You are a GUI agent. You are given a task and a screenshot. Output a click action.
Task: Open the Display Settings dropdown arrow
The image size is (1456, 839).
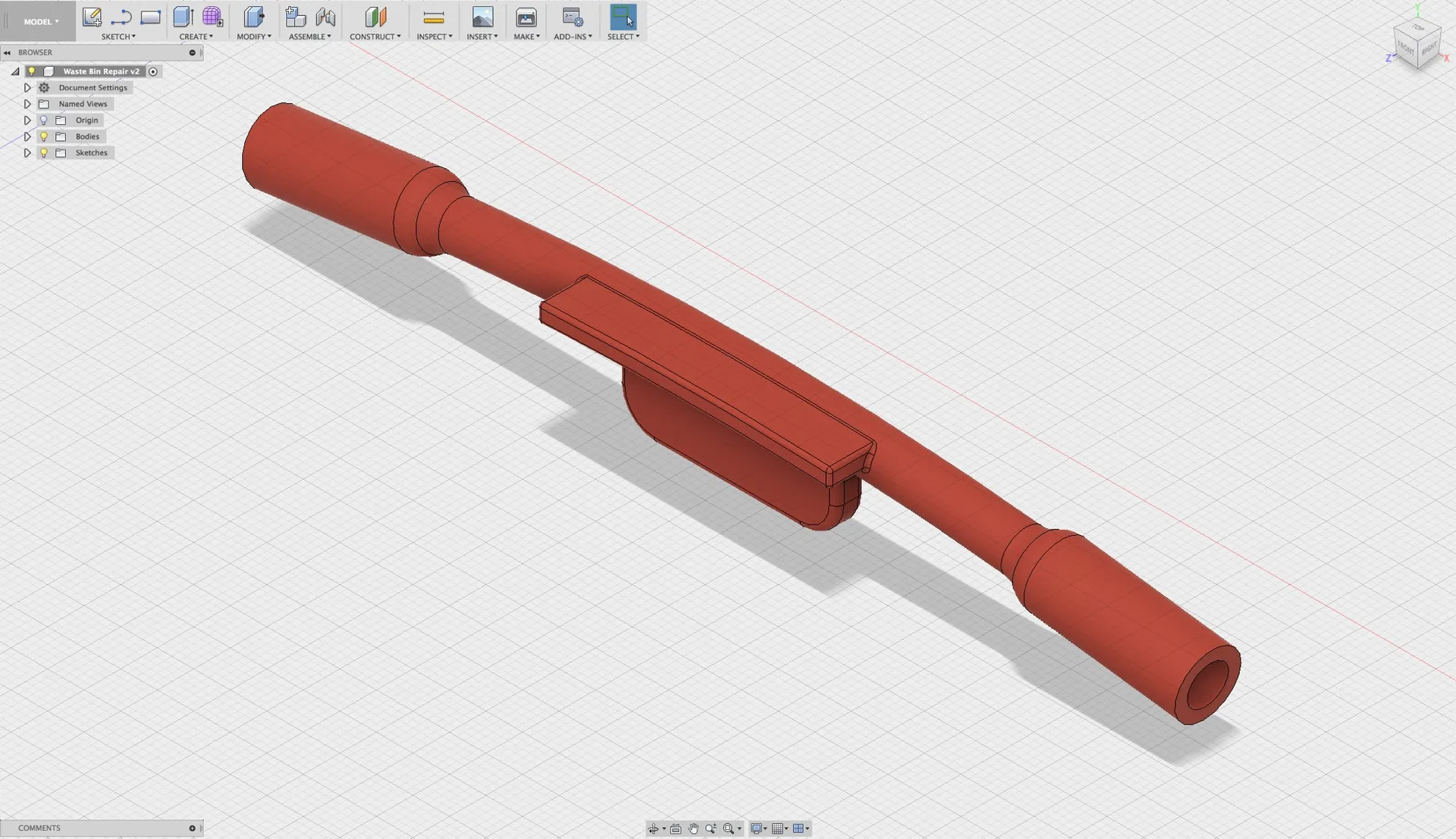coord(765,828)
